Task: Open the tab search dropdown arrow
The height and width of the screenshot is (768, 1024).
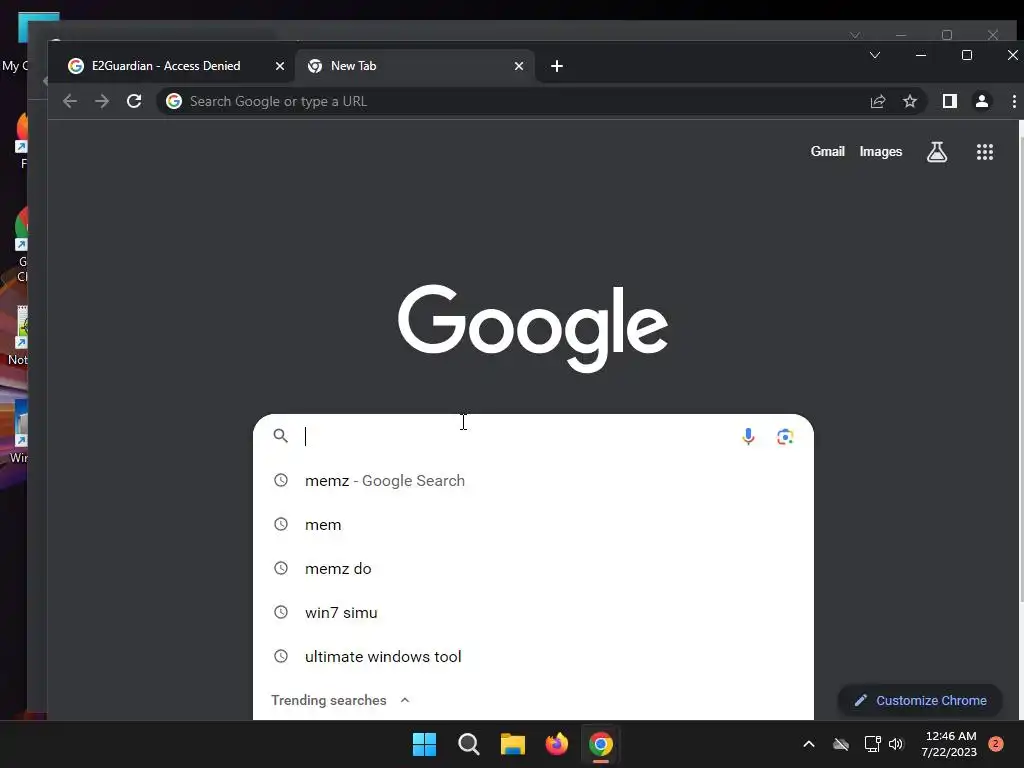Action: pos(875,56)
